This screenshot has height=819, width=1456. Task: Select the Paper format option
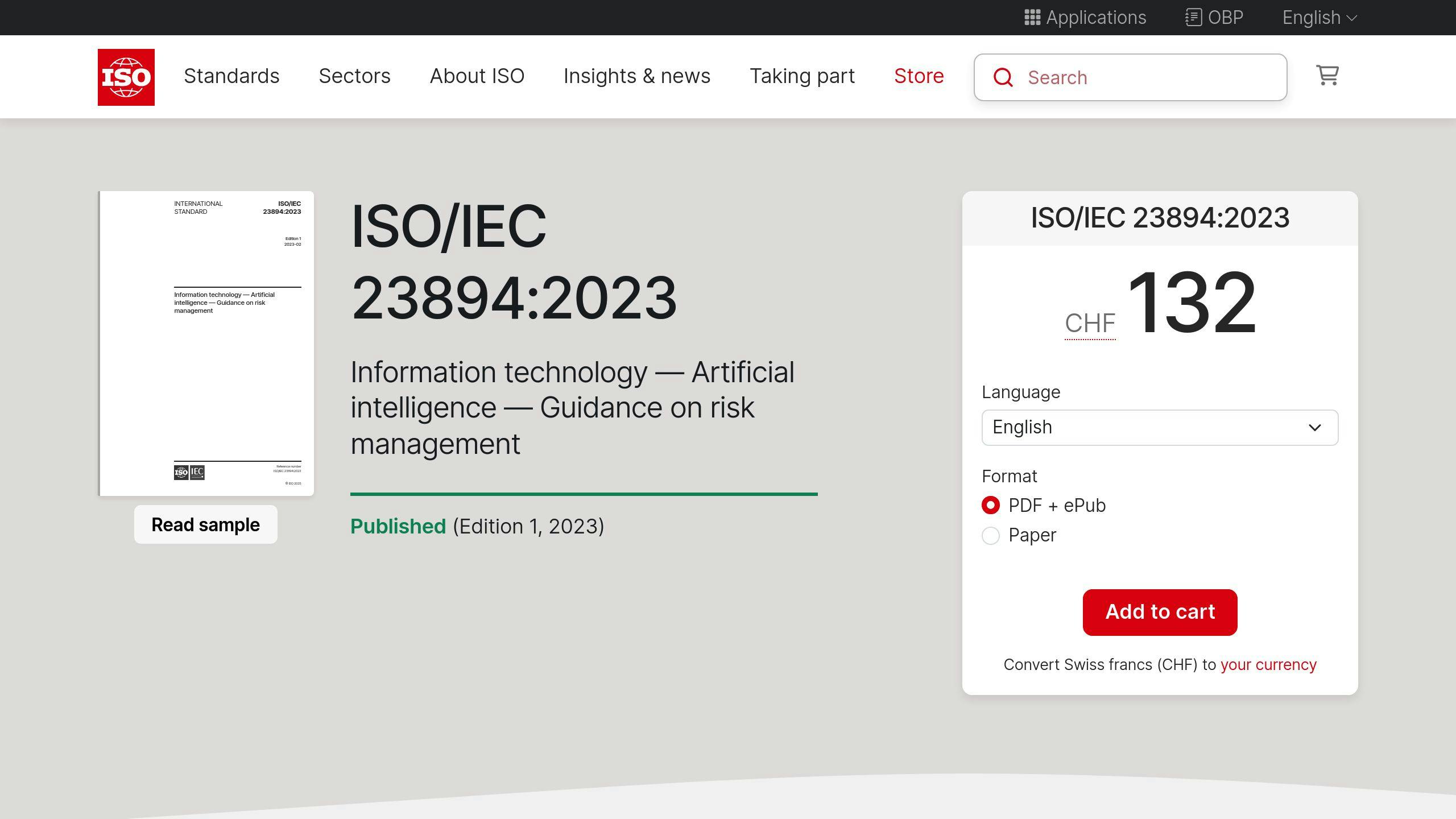[x=990, y=535]
